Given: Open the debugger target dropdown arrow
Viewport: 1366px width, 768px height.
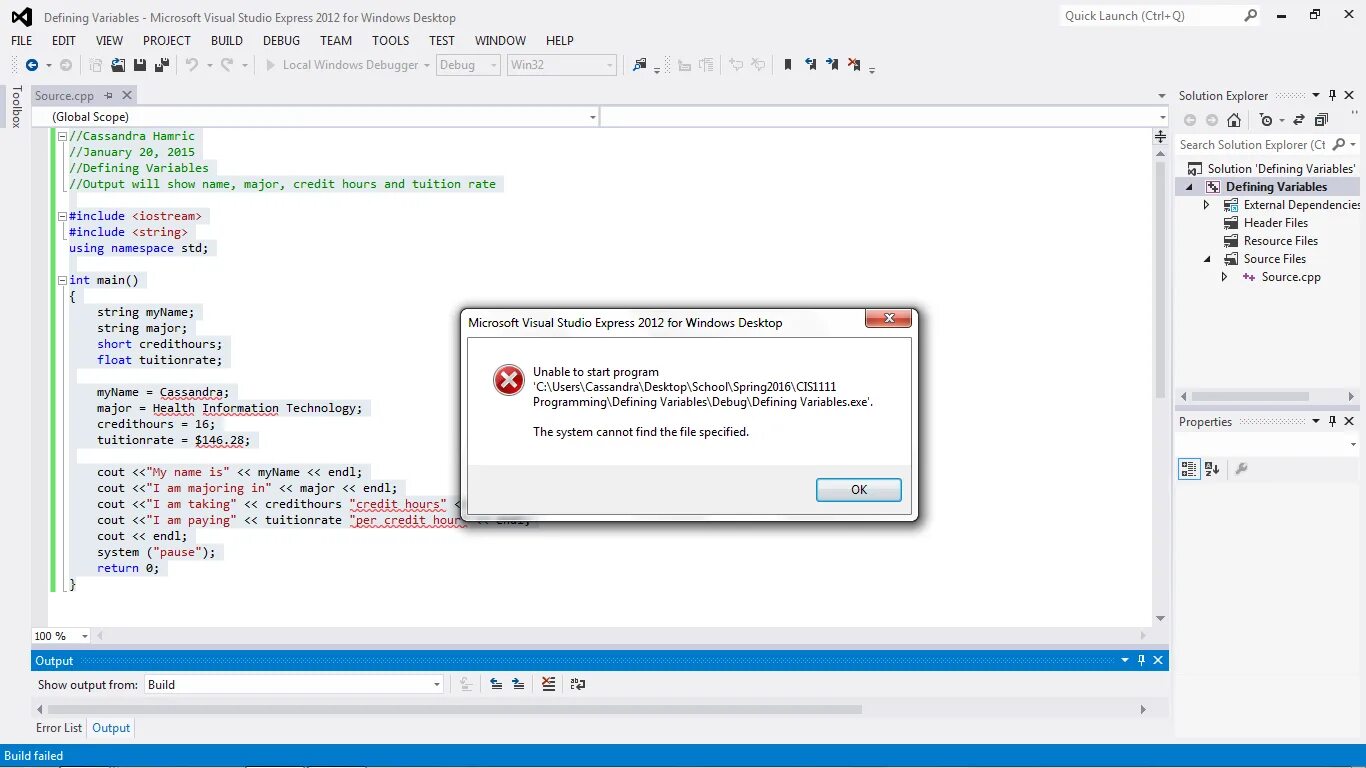Looking at the screenshot, I should point(427,66).
